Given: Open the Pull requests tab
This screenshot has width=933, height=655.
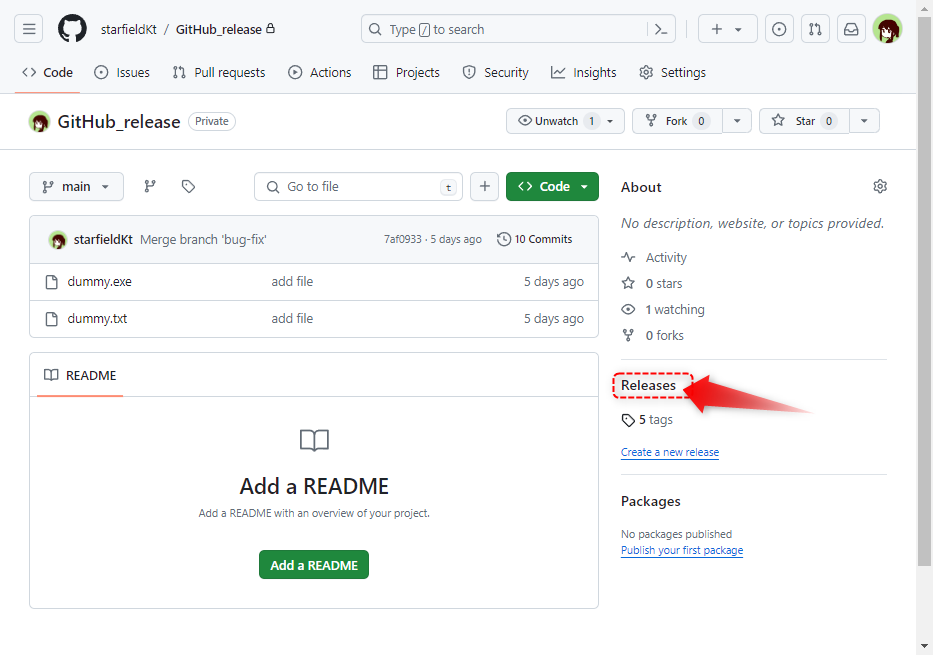Looking at the screenshot, I should point(218,73).
